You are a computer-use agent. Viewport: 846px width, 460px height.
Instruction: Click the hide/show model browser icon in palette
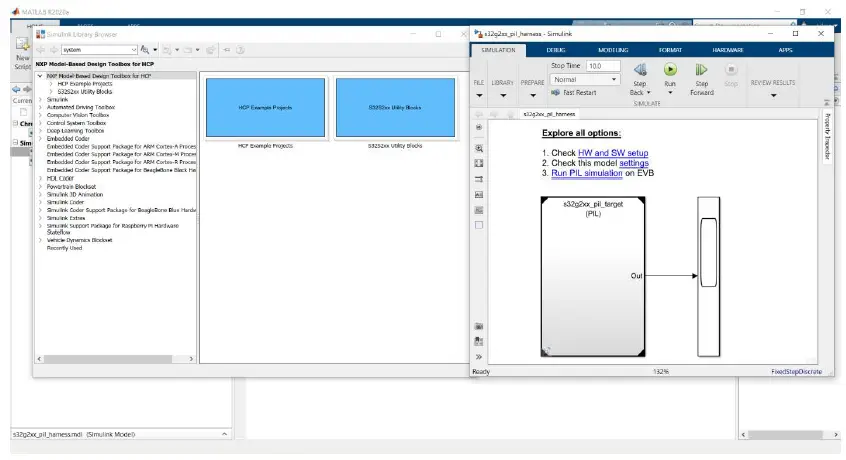click(x=479, y=127)
